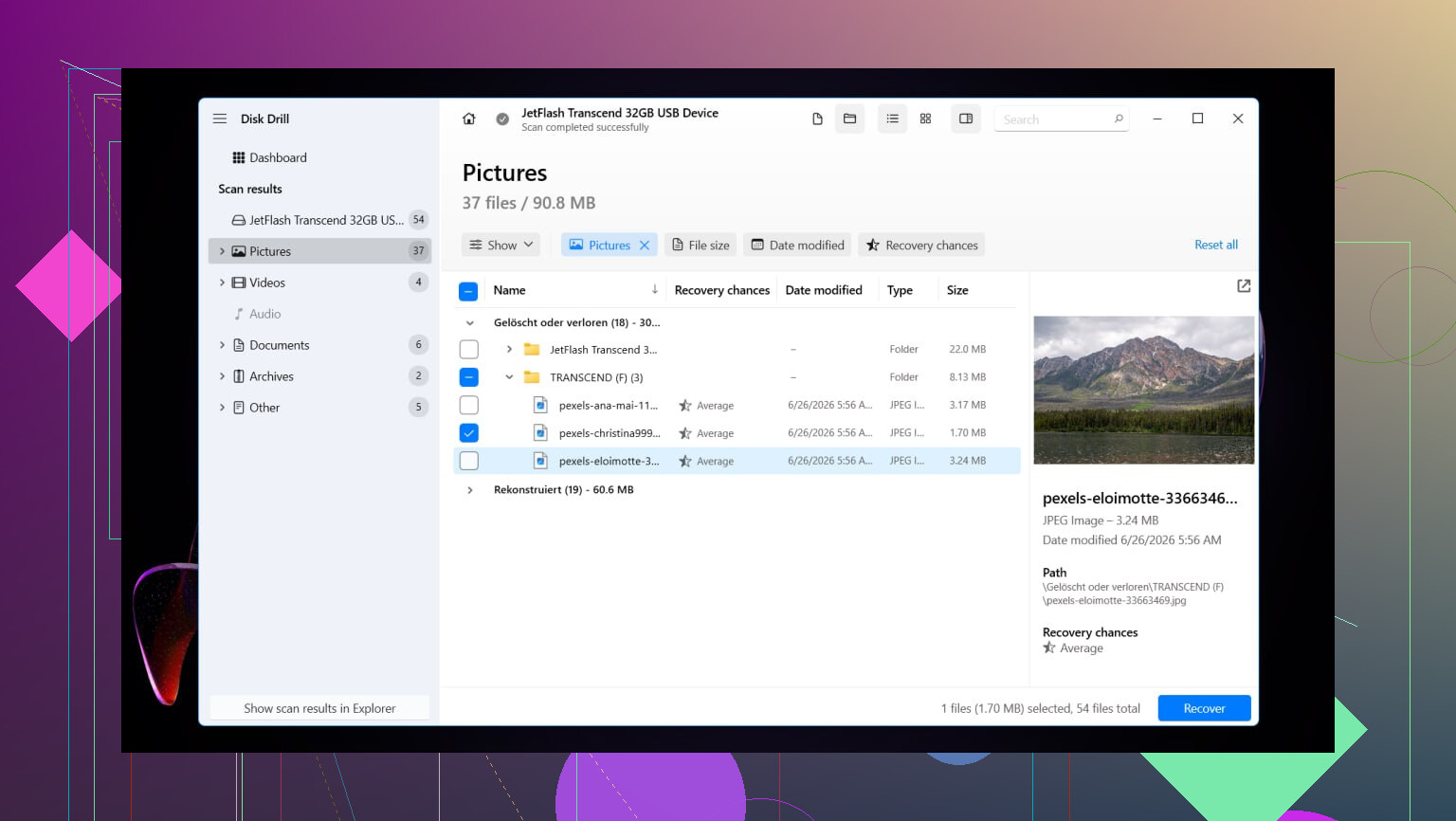The width and height of the screenshot is (1456, 821).
Task: Select the Archives sidebar item
Action: coord(319,376)
